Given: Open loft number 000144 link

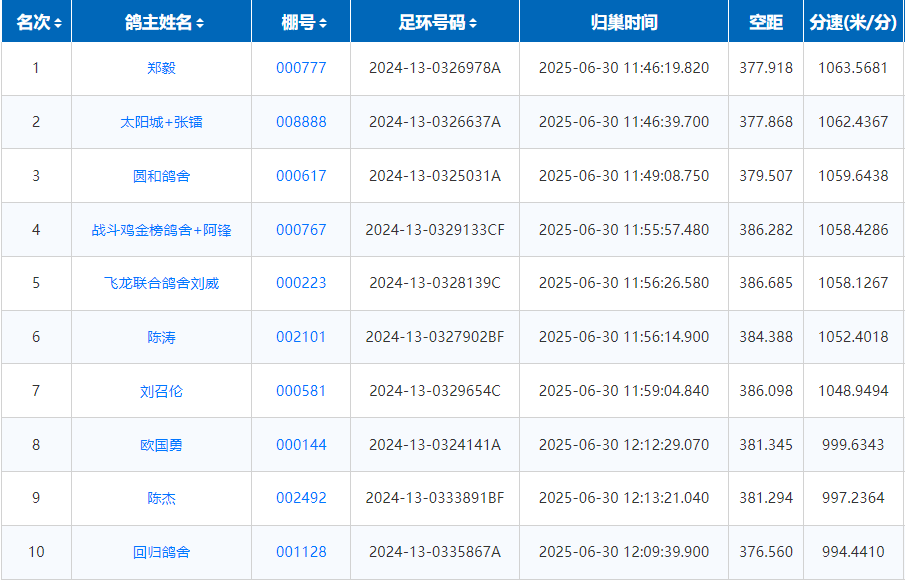Looking at the screenshot, I should [x=301, y=445].
